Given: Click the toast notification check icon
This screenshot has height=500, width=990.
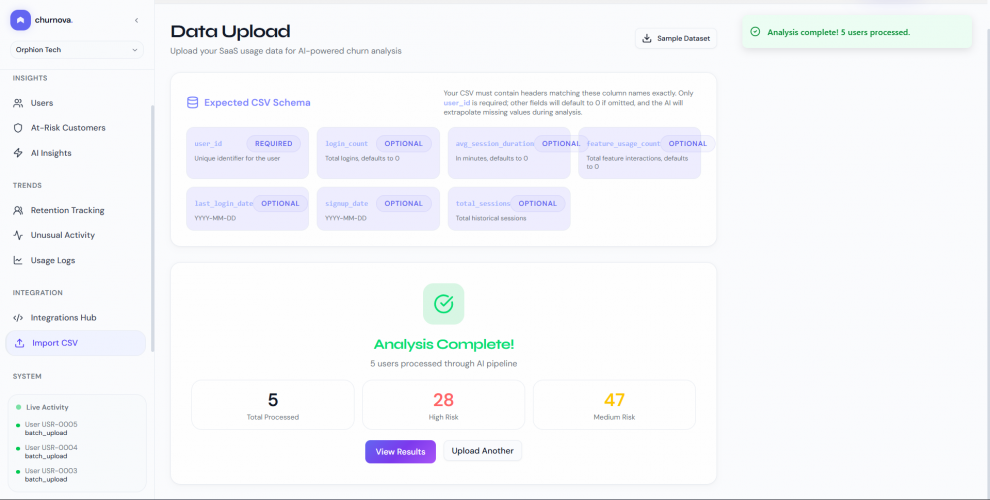Looking at the screenshot, I should pyautogui.click(x=754, y=32).
